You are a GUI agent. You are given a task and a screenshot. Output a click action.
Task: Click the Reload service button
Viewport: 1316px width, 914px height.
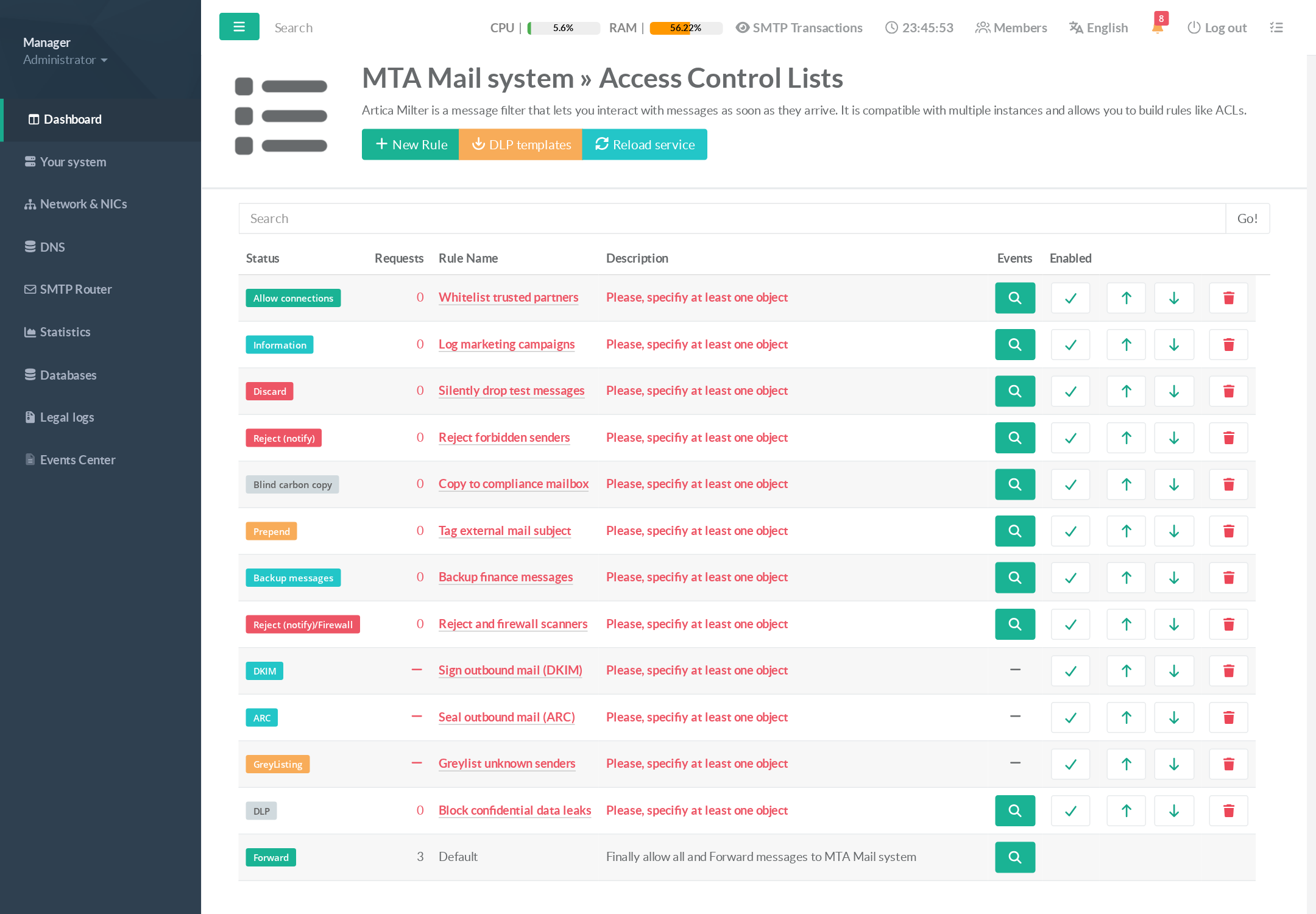[645, 144]
